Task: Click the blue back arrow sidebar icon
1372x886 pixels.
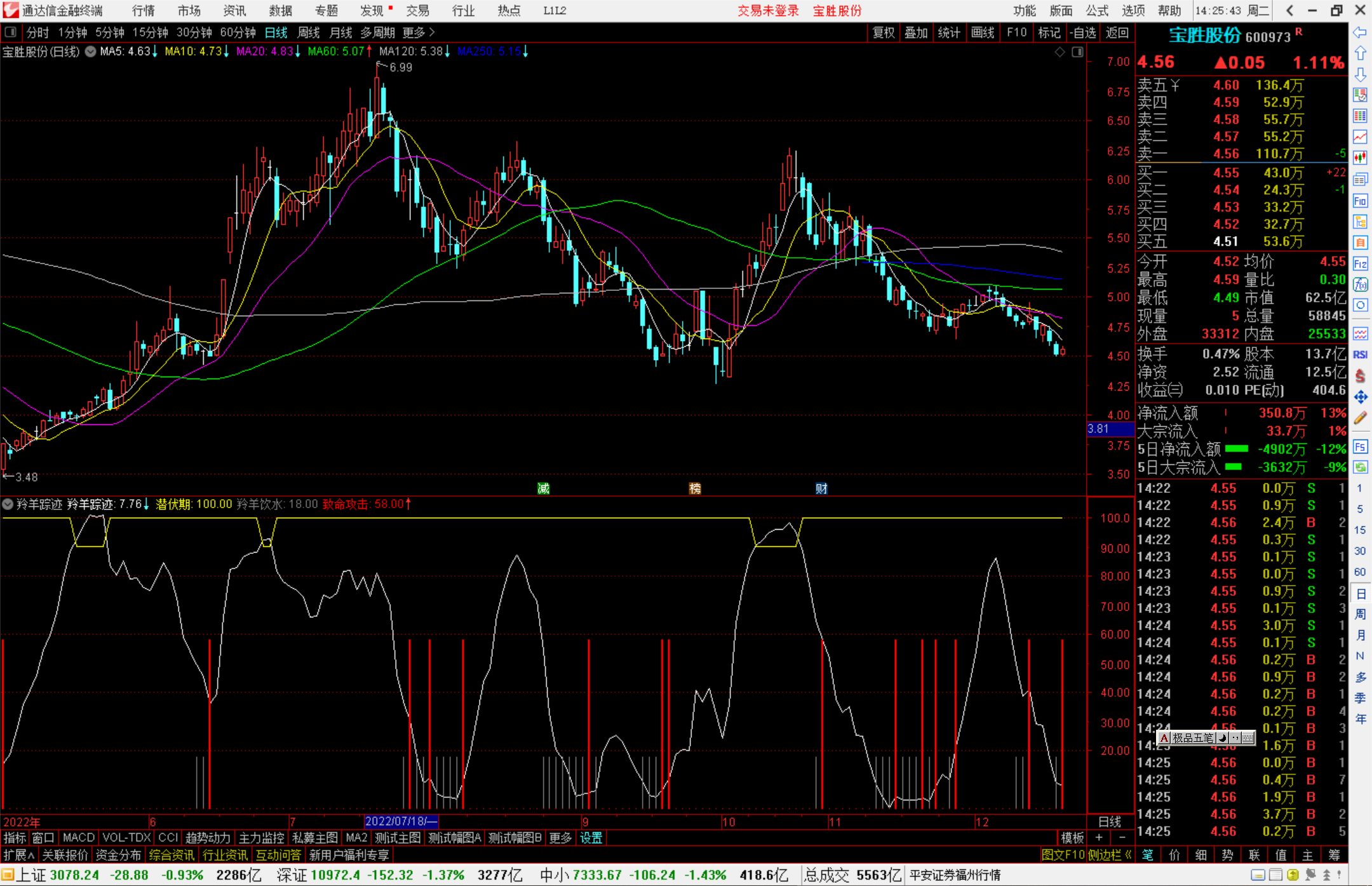Action: click(1360, 32)
